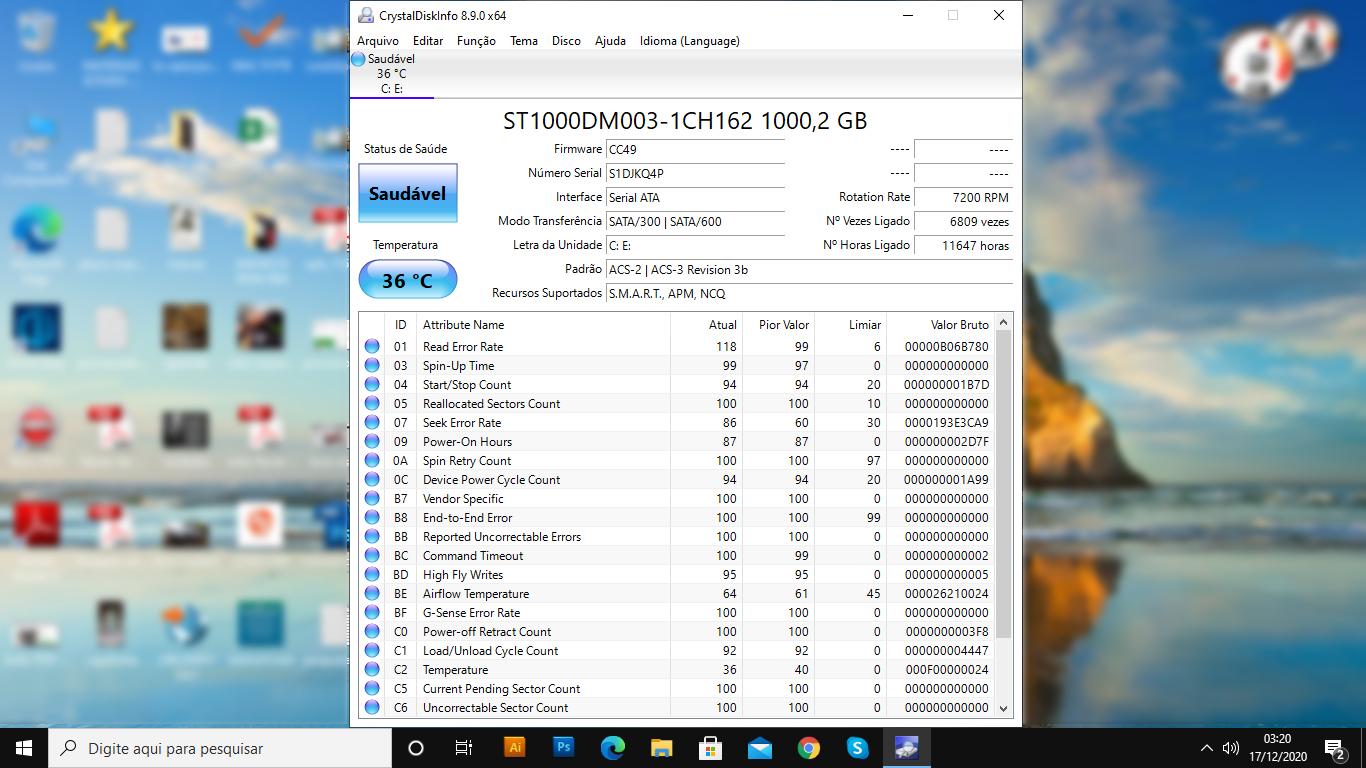1366x768 pixels.
Task: Click the serial number field S1DJKQ4P
Action: tap(695, 174)
